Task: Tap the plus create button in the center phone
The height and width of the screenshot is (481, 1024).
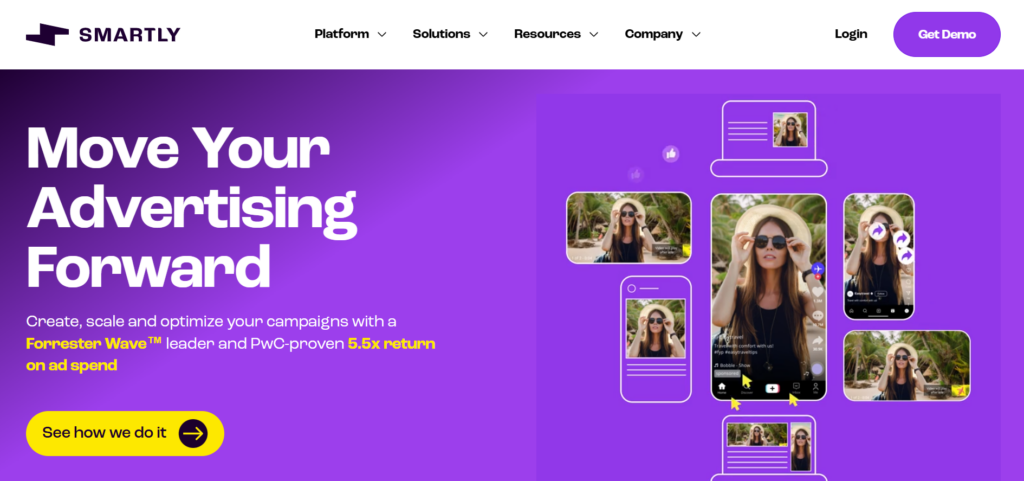Action: pos(772,388)
